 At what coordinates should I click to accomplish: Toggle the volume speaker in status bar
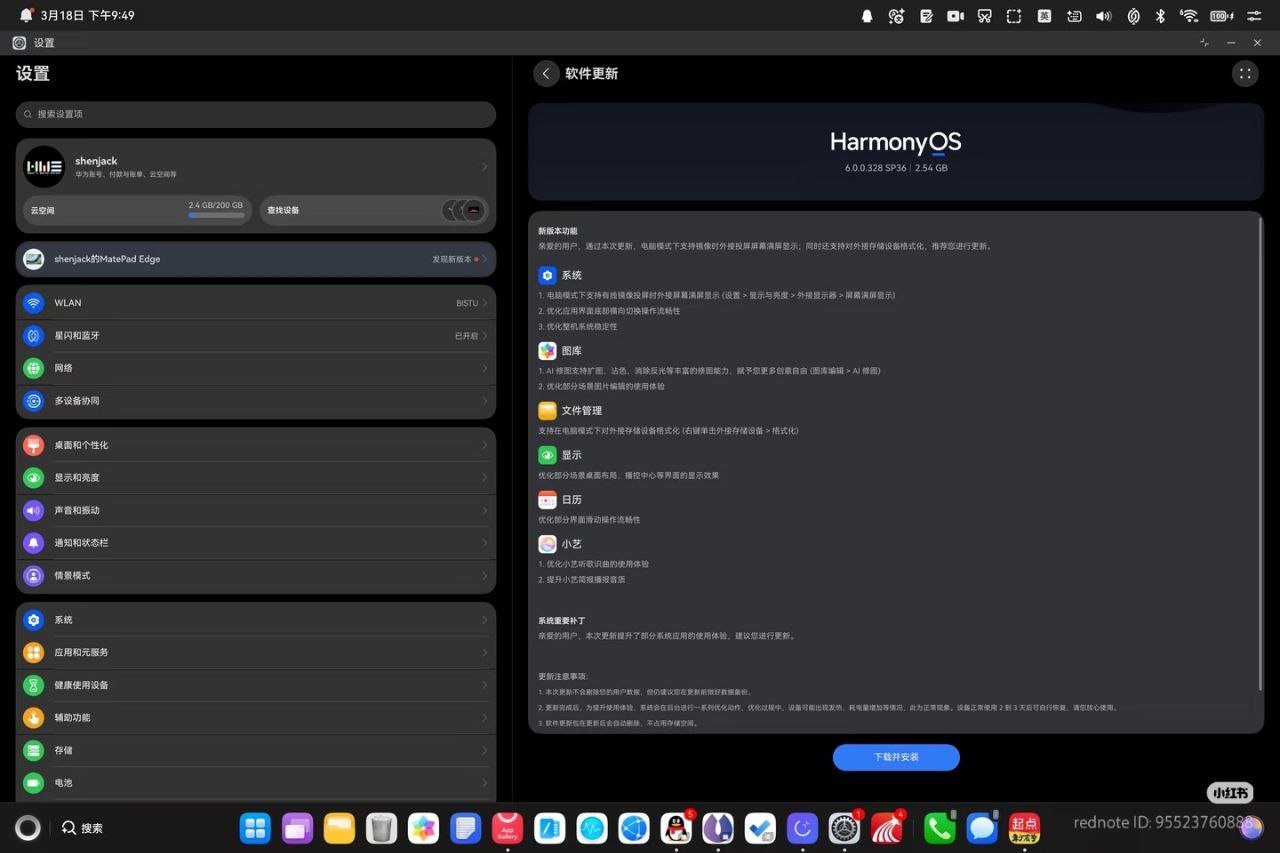(x=1103, y=16)
